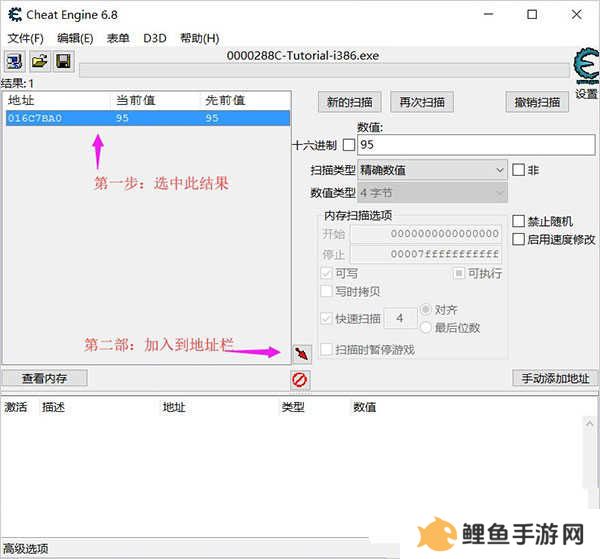Screen dimensions: 600x559
Task: Click the open file folder icon
Action: click(39, 61)
